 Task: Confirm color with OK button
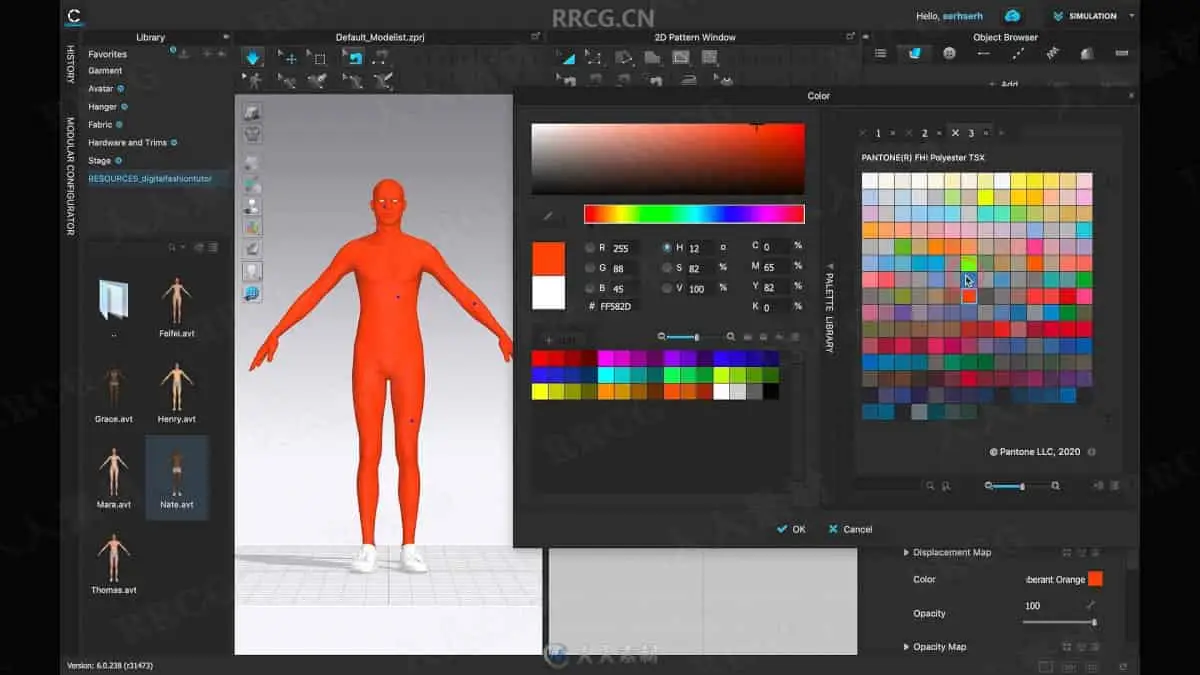click(x=790, y=529)
